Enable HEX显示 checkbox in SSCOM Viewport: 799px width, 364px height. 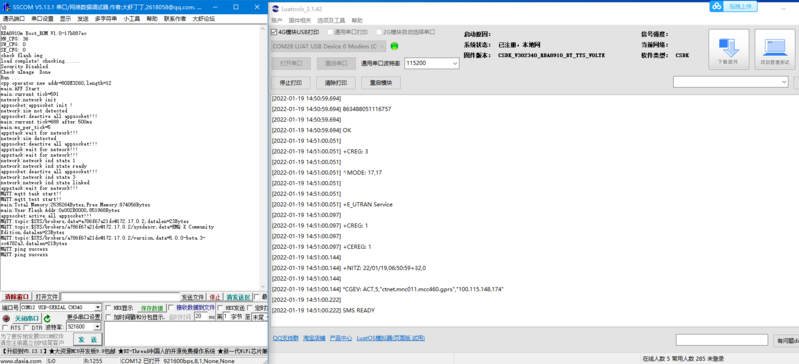[x=108, y=308]
